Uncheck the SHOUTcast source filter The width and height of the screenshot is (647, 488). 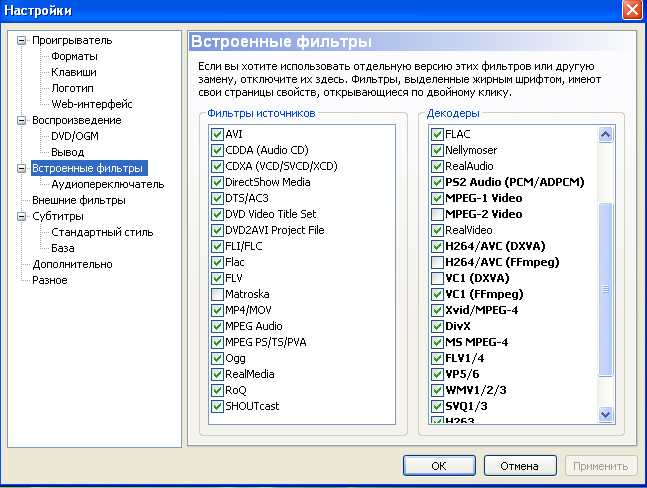pyautogui.click(x=217, y=406)
